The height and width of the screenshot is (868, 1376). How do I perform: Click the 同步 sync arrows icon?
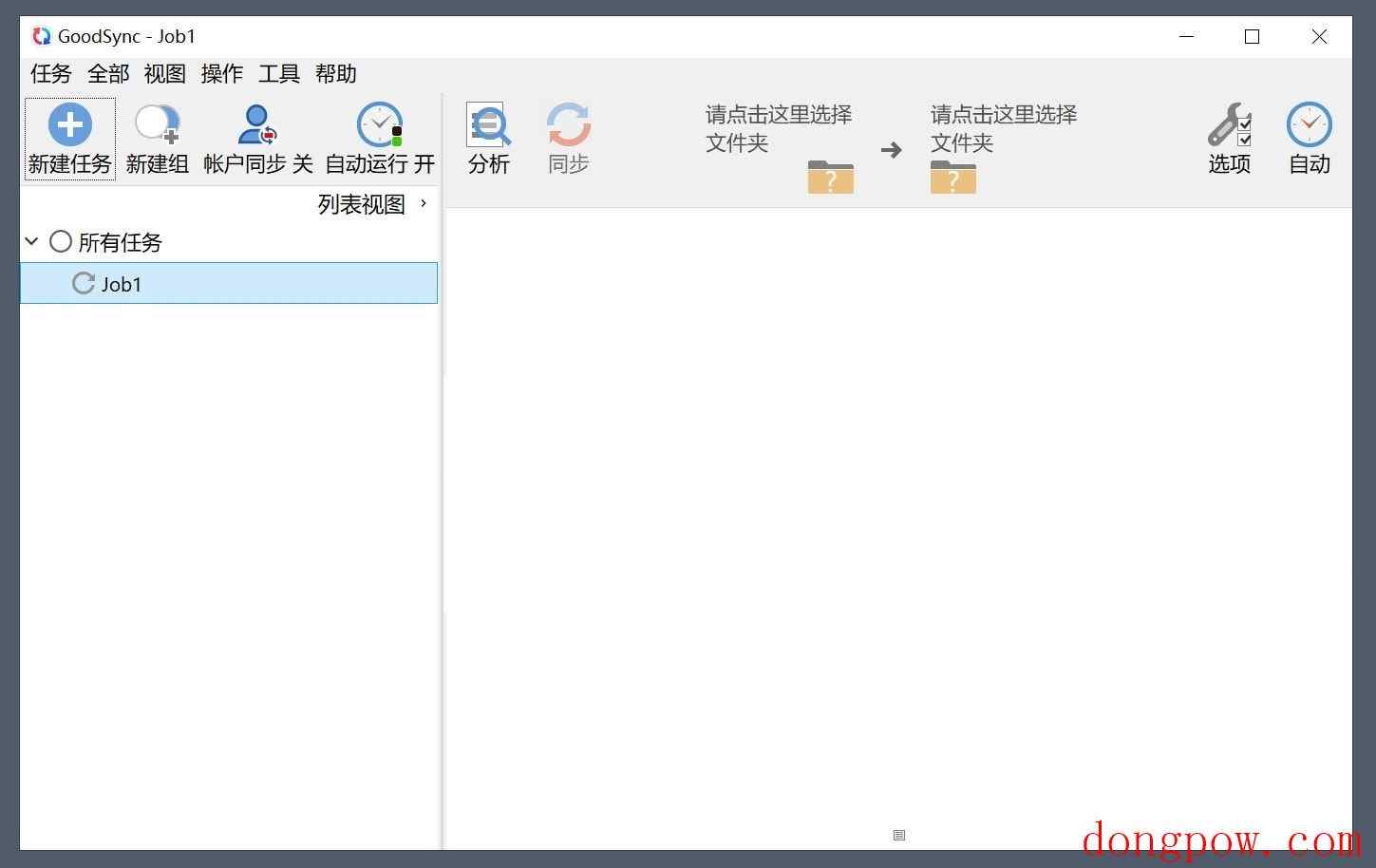pos(569,124)
